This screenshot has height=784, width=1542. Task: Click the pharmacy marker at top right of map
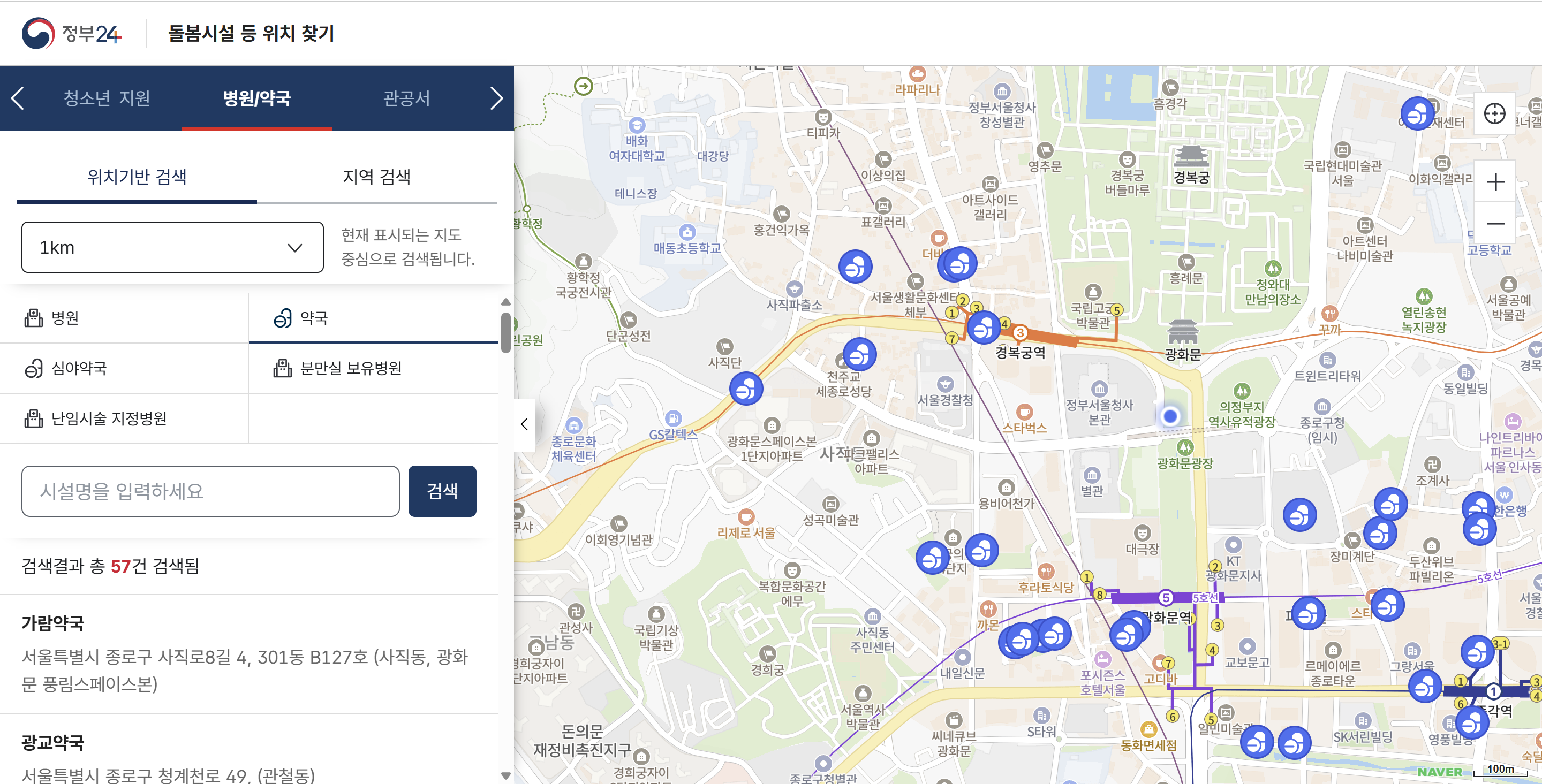click(1417, 113)
